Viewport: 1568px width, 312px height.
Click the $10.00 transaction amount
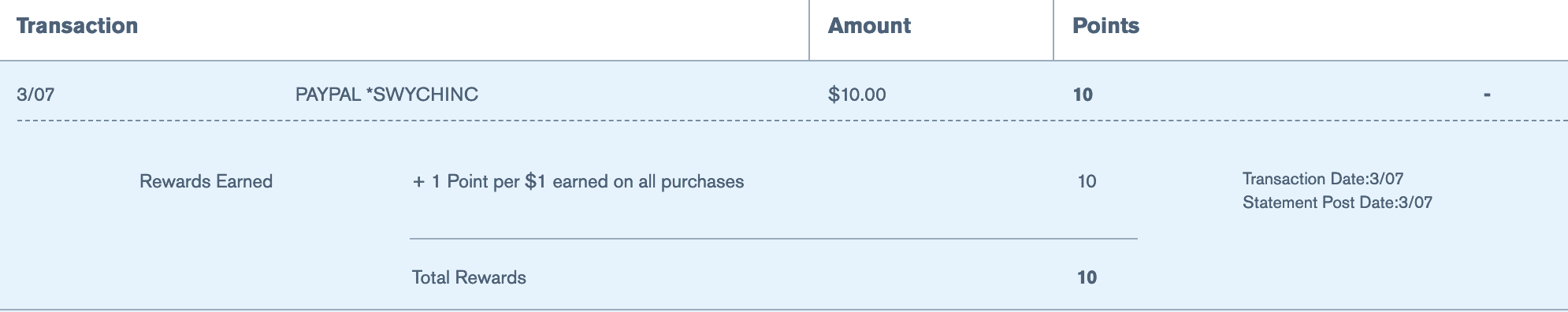pos(856,95)
